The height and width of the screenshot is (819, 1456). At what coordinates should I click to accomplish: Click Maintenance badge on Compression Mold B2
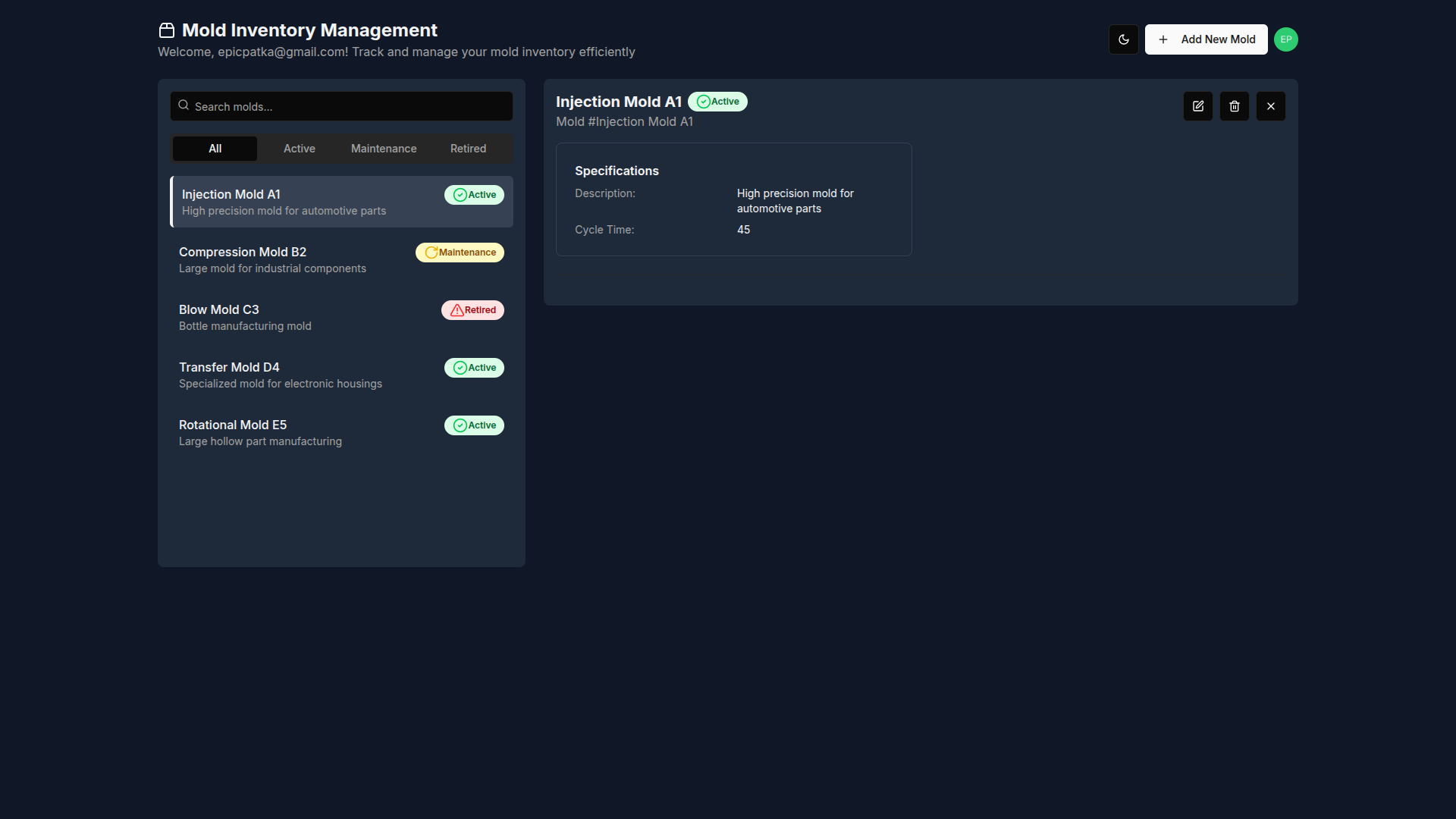(460, 253)
